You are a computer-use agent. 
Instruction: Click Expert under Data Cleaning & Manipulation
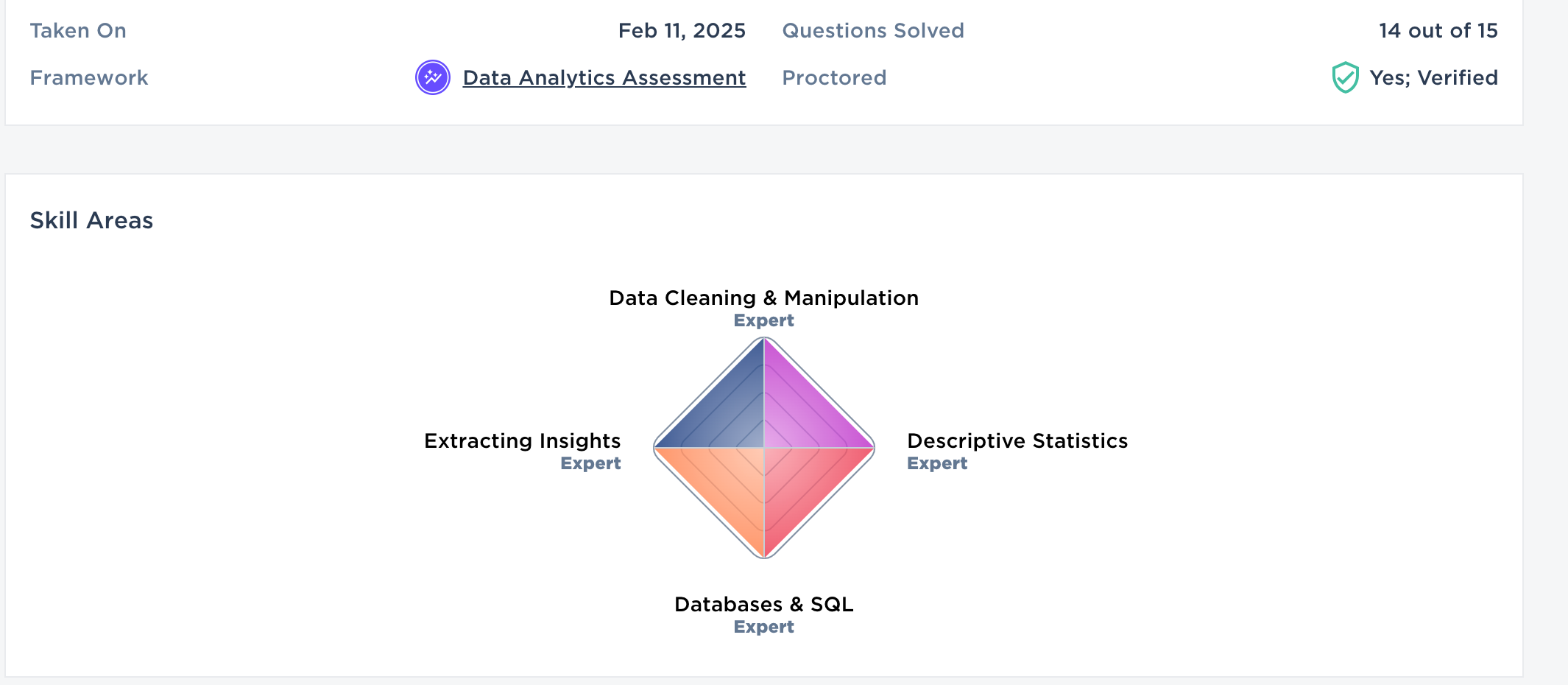coord(763,320)
